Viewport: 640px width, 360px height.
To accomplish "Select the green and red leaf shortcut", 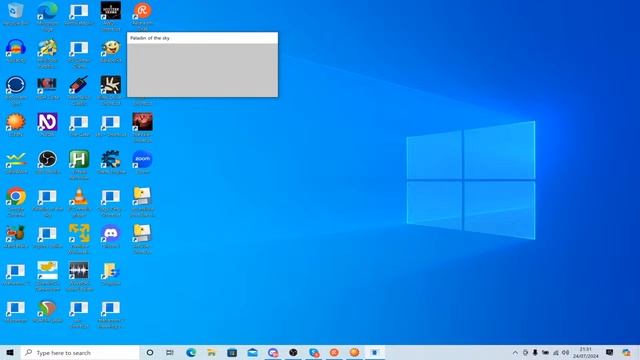I will (x=47, y=312).
